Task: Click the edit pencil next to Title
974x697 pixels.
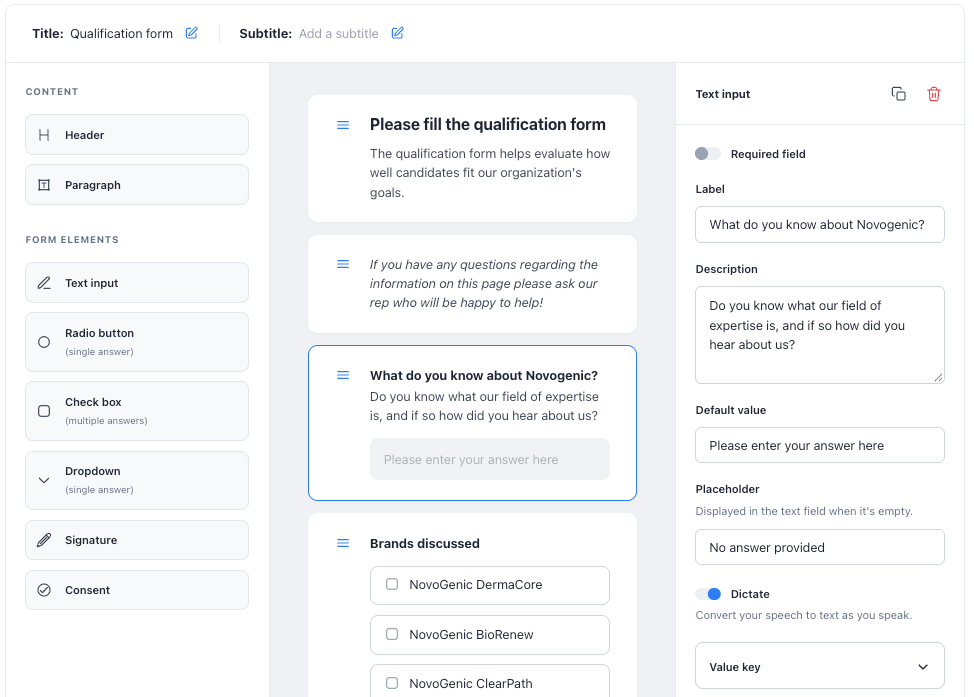Action: click(x=191, y=33)
